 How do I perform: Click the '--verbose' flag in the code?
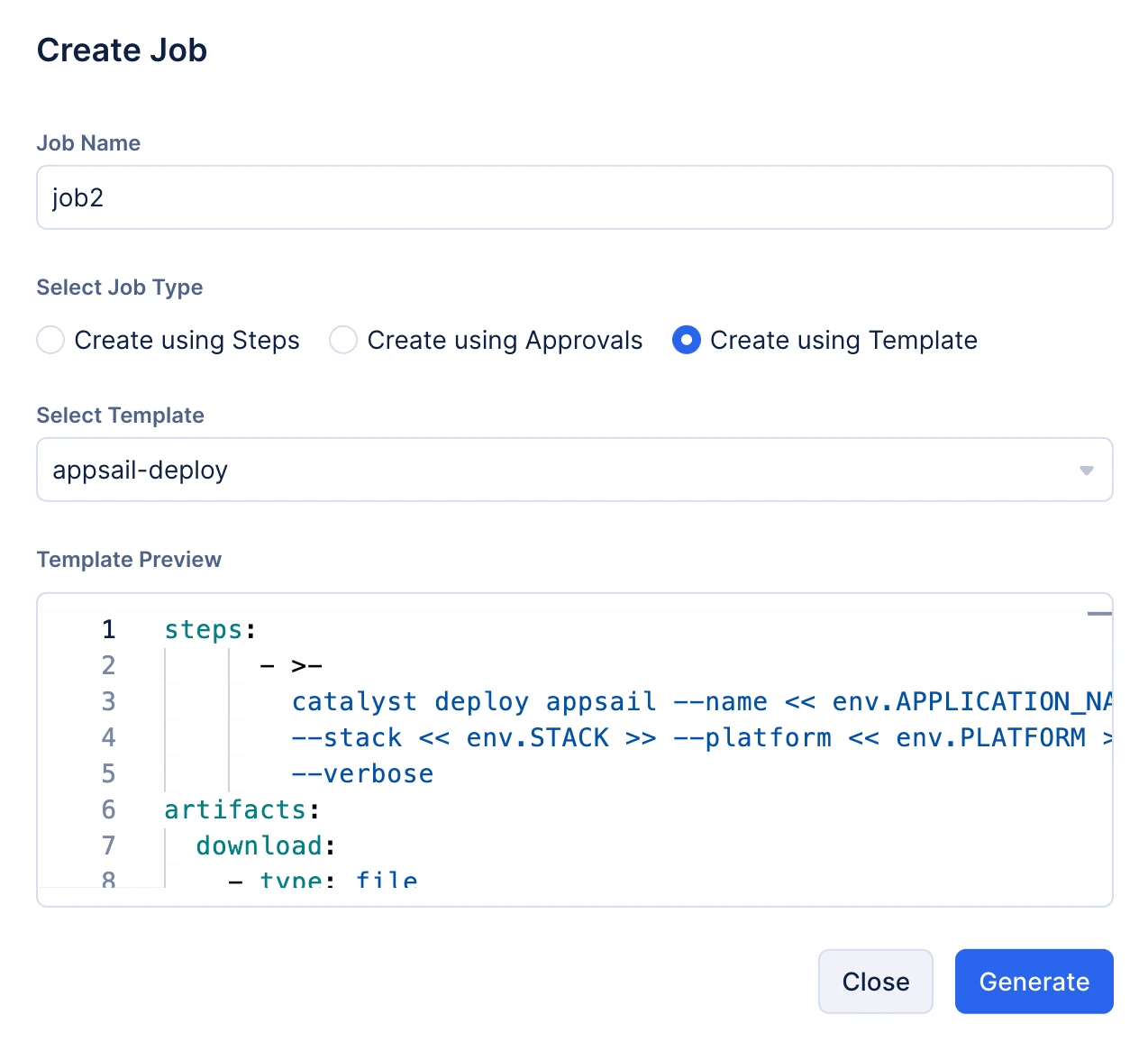362,773
